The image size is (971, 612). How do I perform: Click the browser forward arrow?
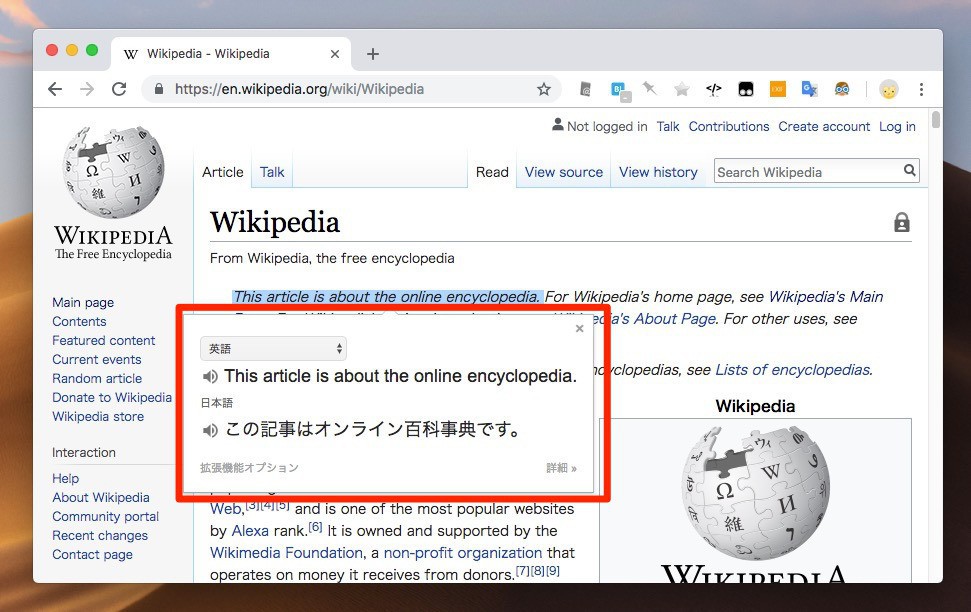point(87,89)
